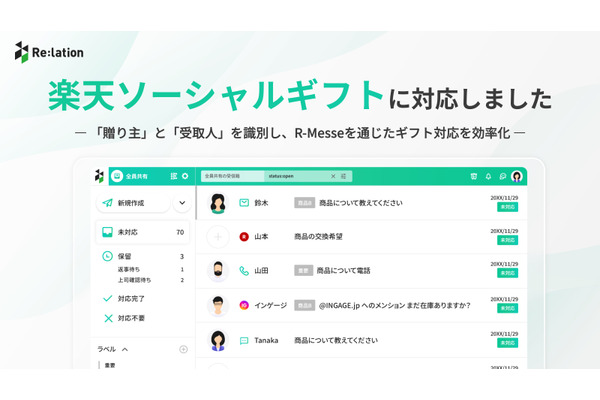Add a new label with the plus icon
The image size is (600, 400).
click(x=183, y=349)
